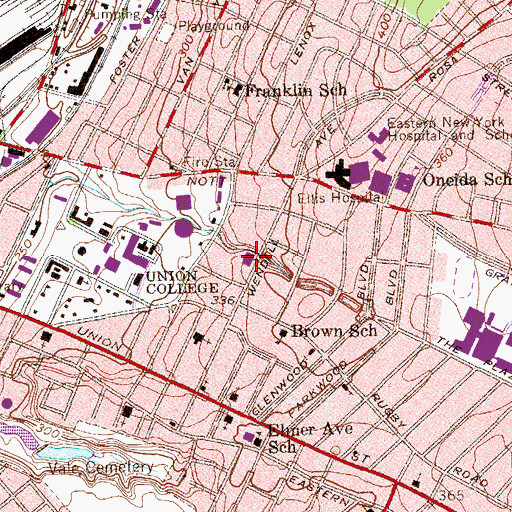Click the 360 contour label

(x=444, y=157)
